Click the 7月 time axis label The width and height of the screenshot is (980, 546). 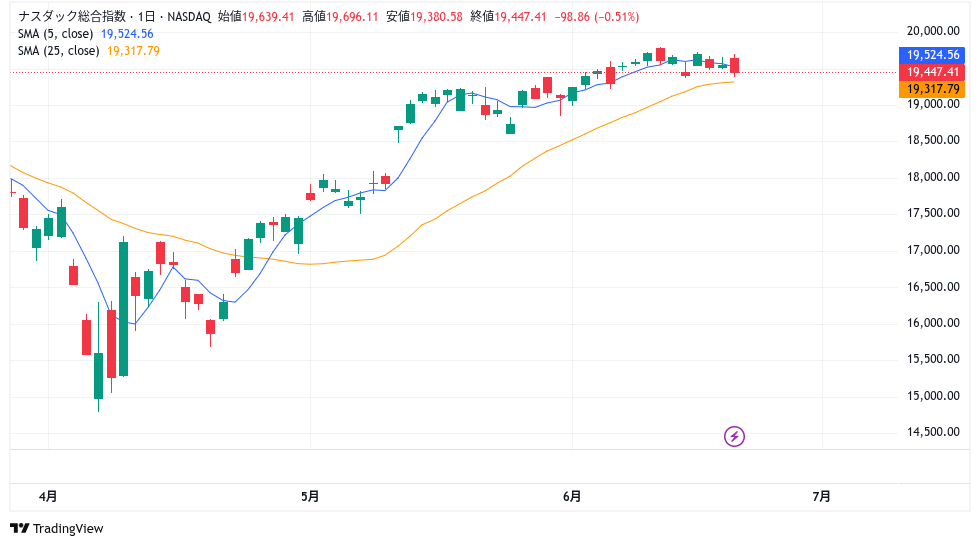click(821, 497)
